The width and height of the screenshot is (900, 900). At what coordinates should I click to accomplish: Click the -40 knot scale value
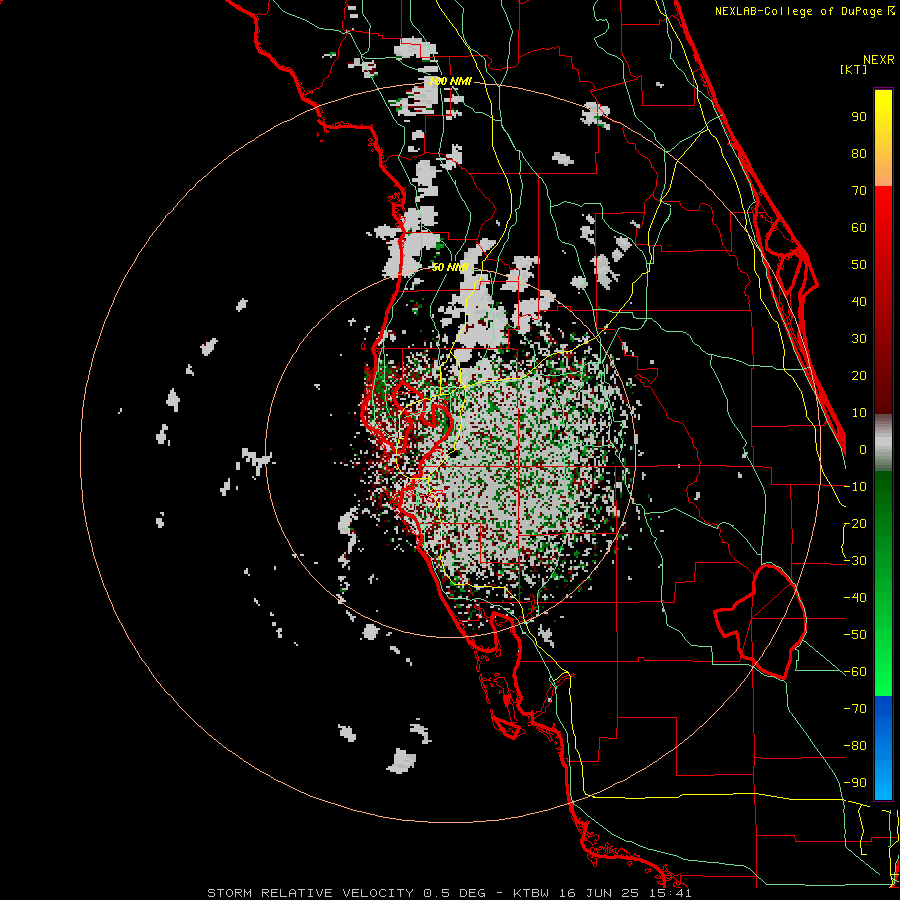tap(855, 598)
